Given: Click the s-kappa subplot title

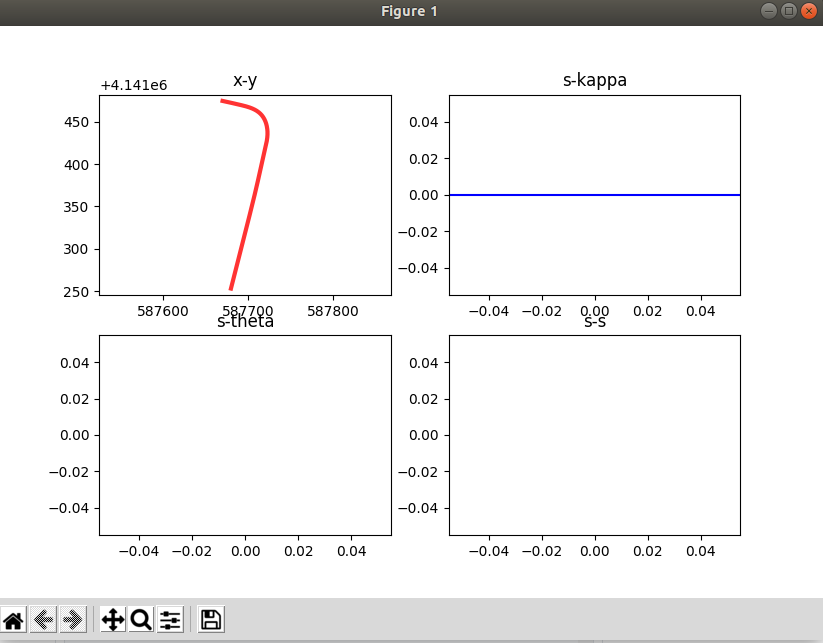Looking at the screenshot, I should (x=595, y=80).
